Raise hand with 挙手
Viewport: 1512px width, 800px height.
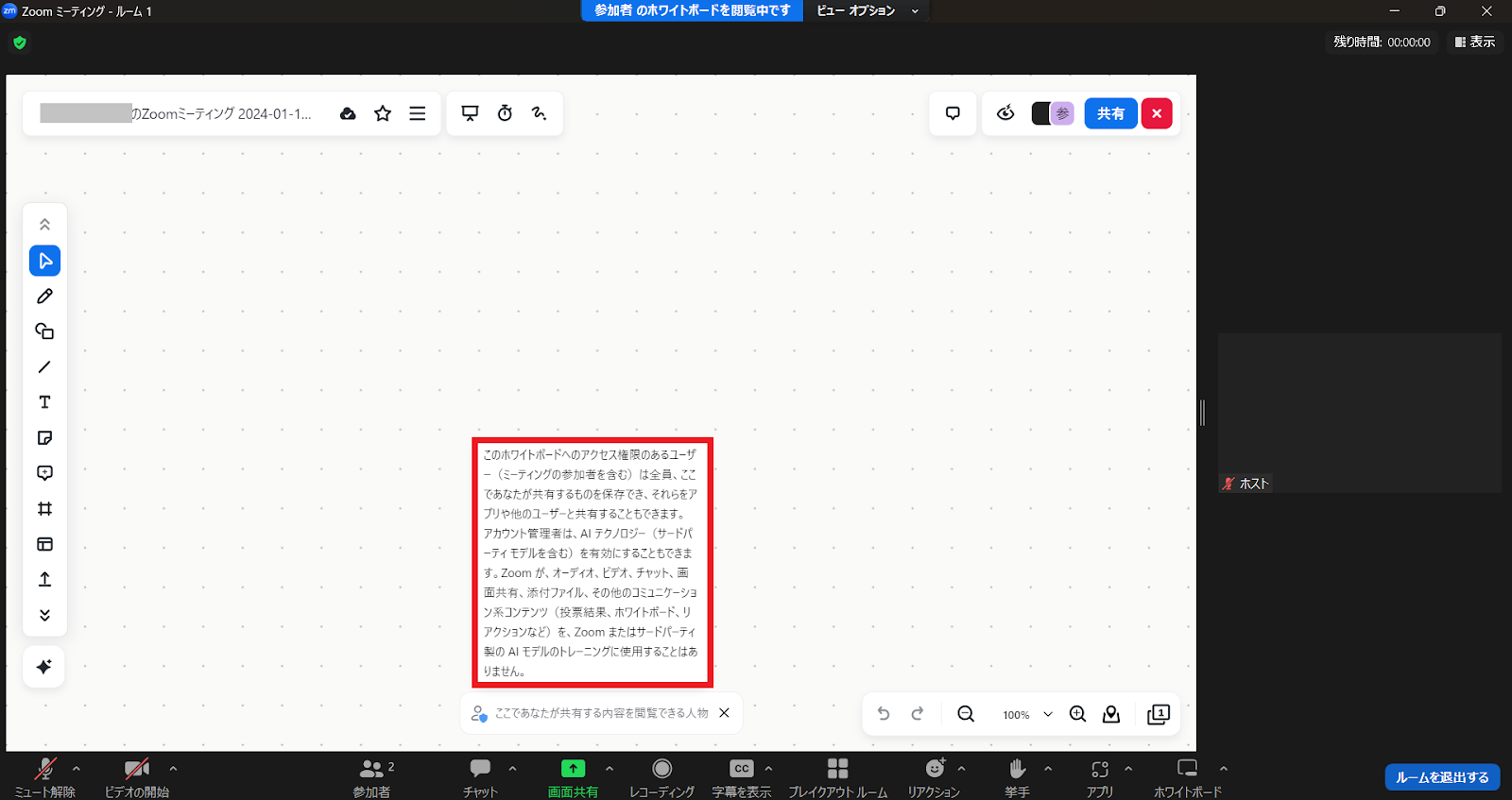pos(1017,777)
